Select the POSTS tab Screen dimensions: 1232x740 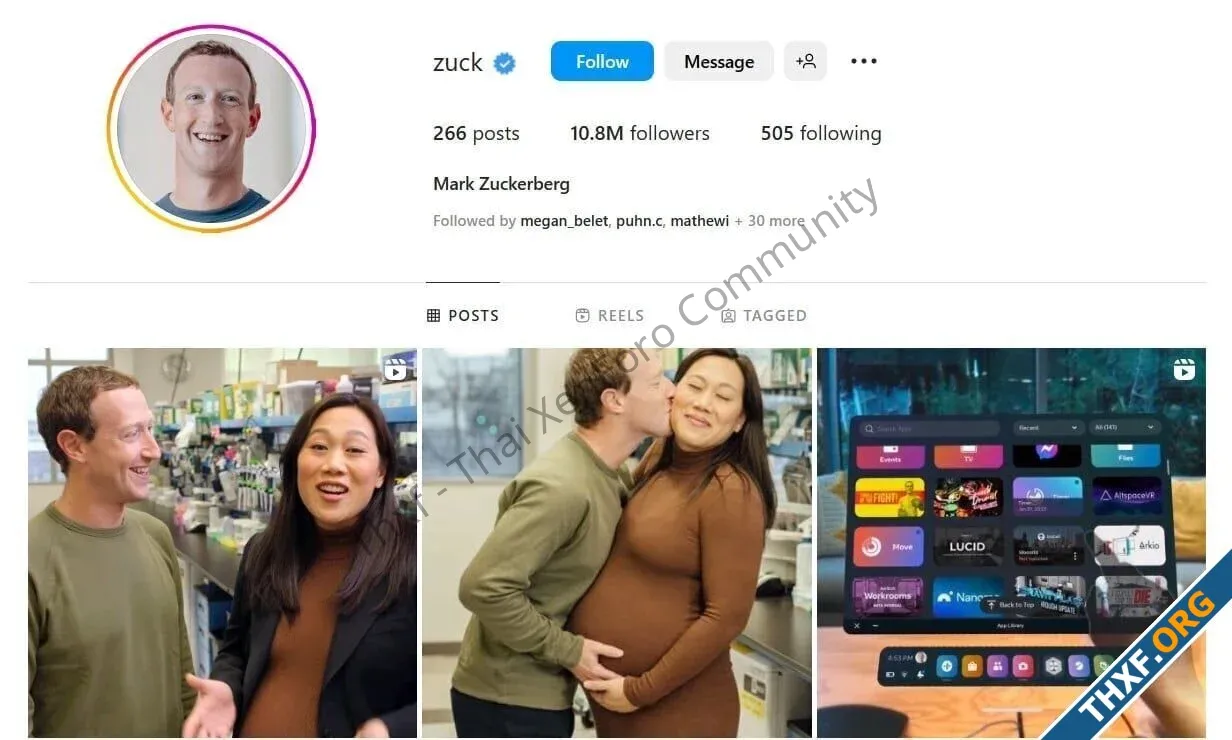click(x=463, y=315)
